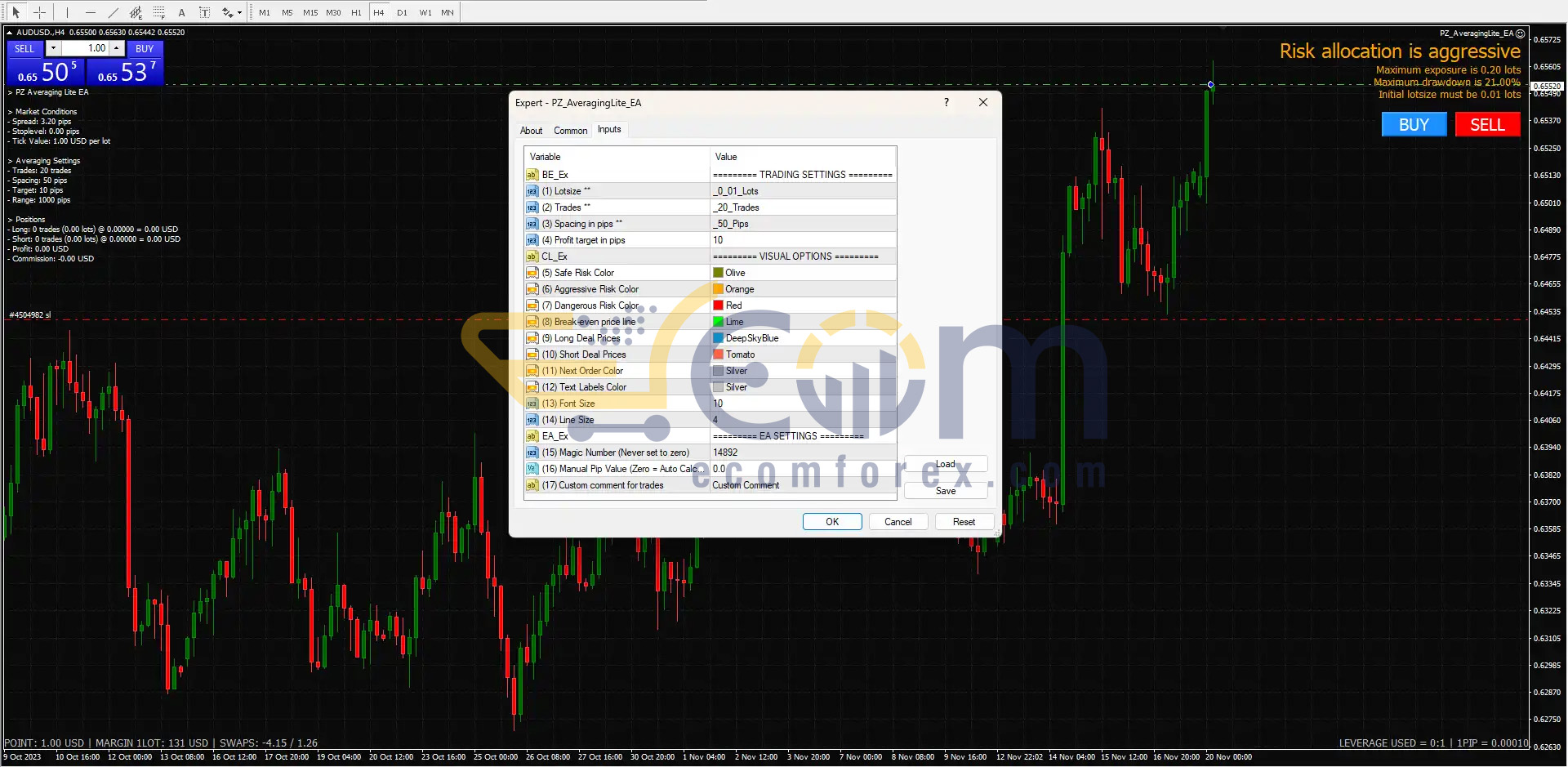Edit the _50_Pips spacing value

coord(803,224)
